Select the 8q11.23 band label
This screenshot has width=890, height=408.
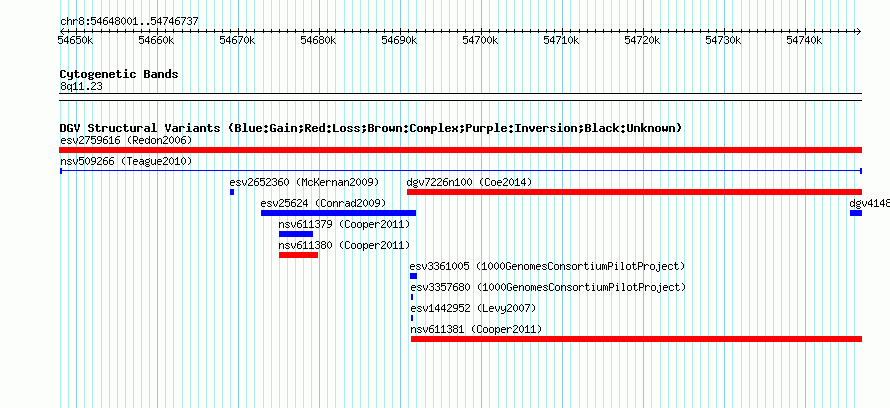click(x=81, y=86)
